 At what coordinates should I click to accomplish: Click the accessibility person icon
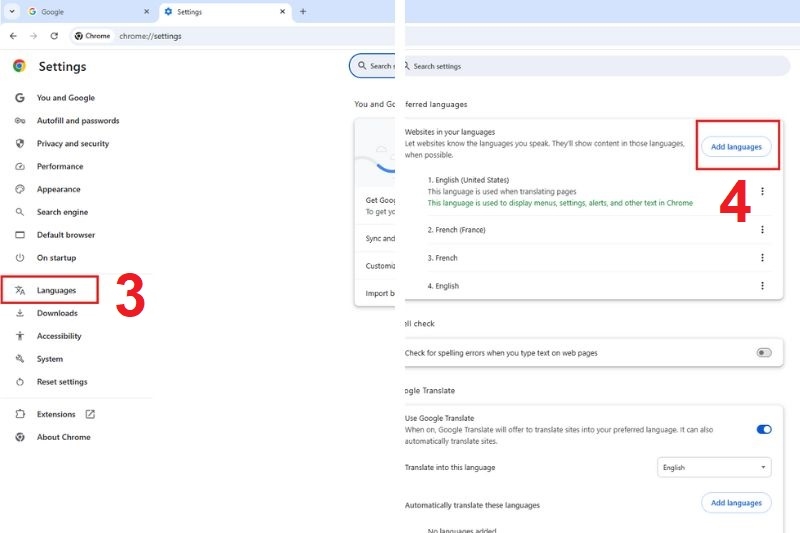20,336
